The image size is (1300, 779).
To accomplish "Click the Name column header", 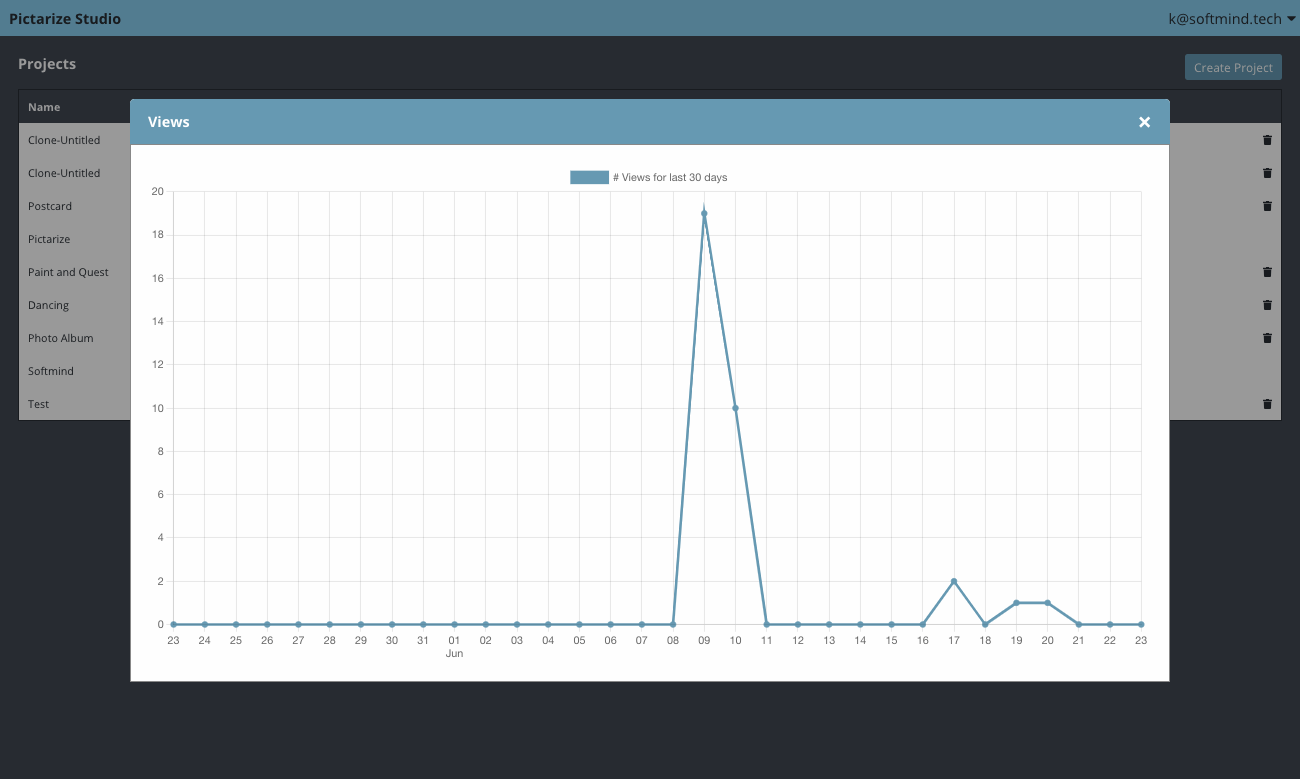I will click(44, 107).
